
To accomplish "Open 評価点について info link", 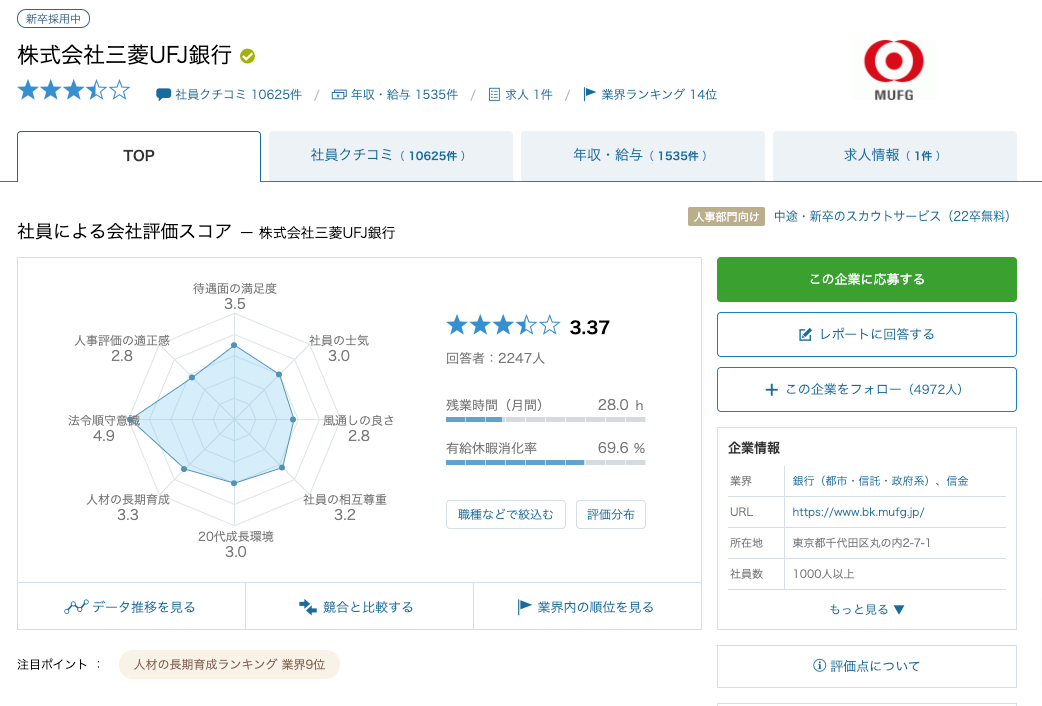I will point(867,665).
